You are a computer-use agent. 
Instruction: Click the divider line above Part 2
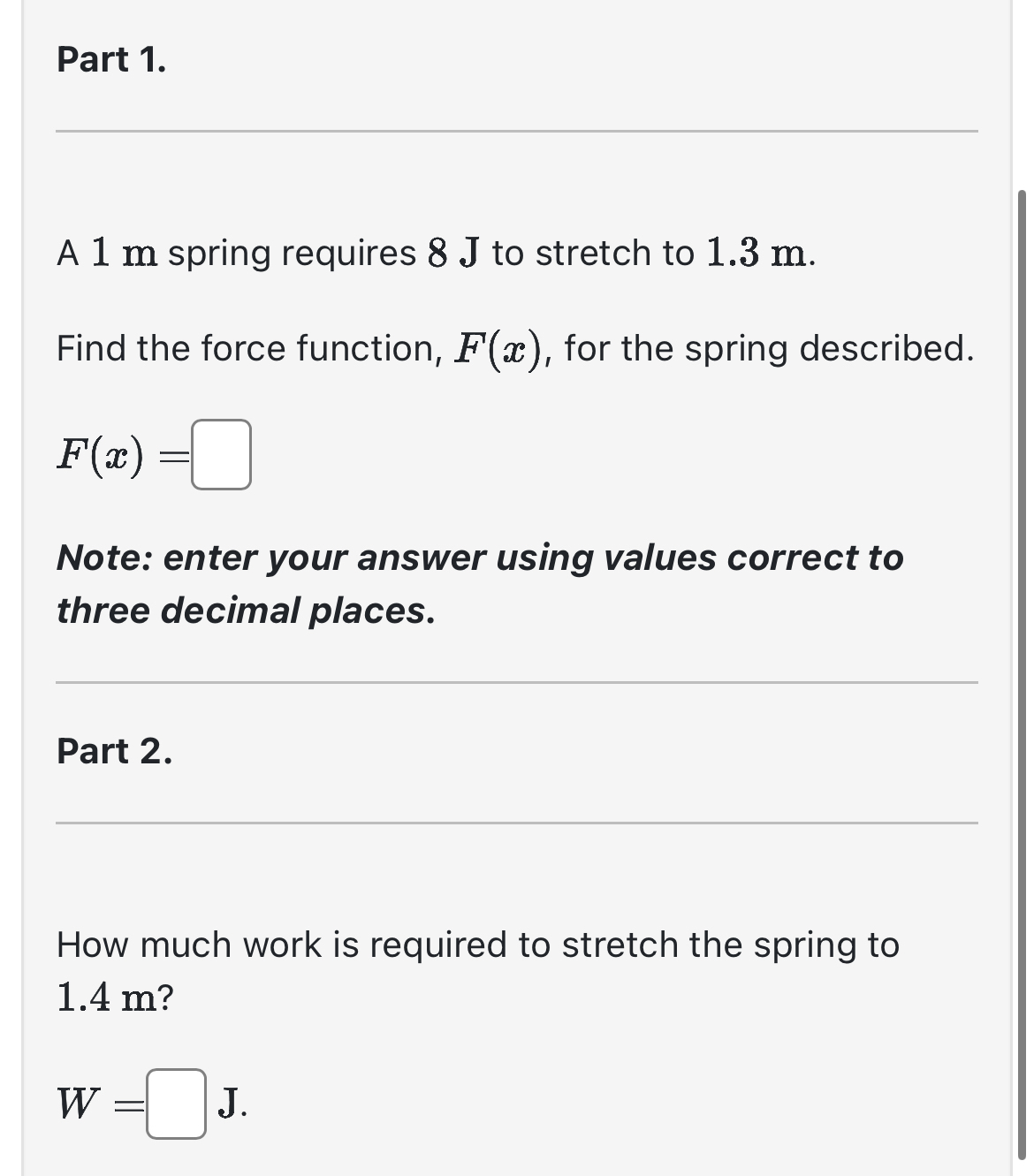point(517,680)
